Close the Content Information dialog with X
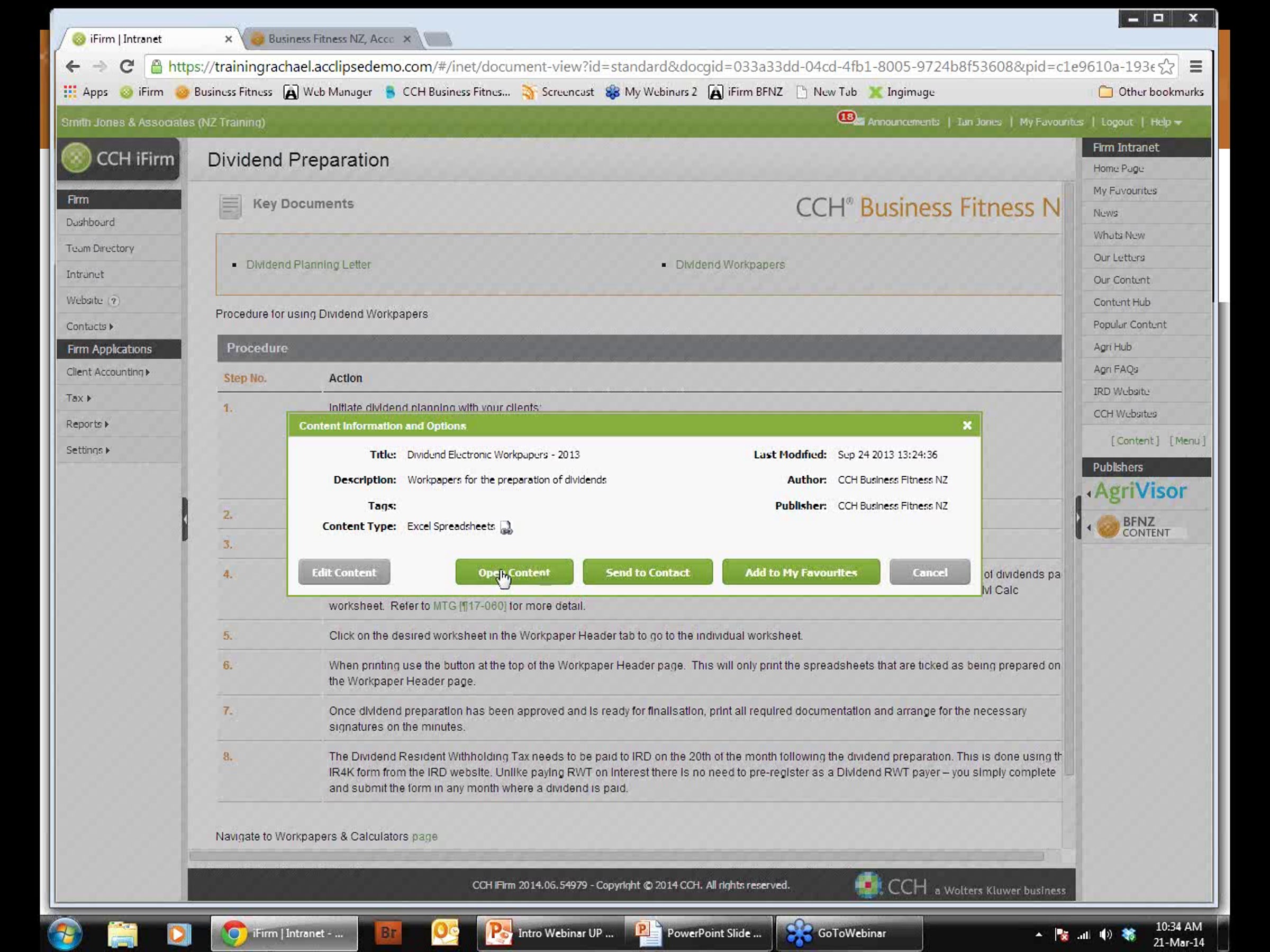This screenshot has height=952, width=1270. click(x=967, y=425)
